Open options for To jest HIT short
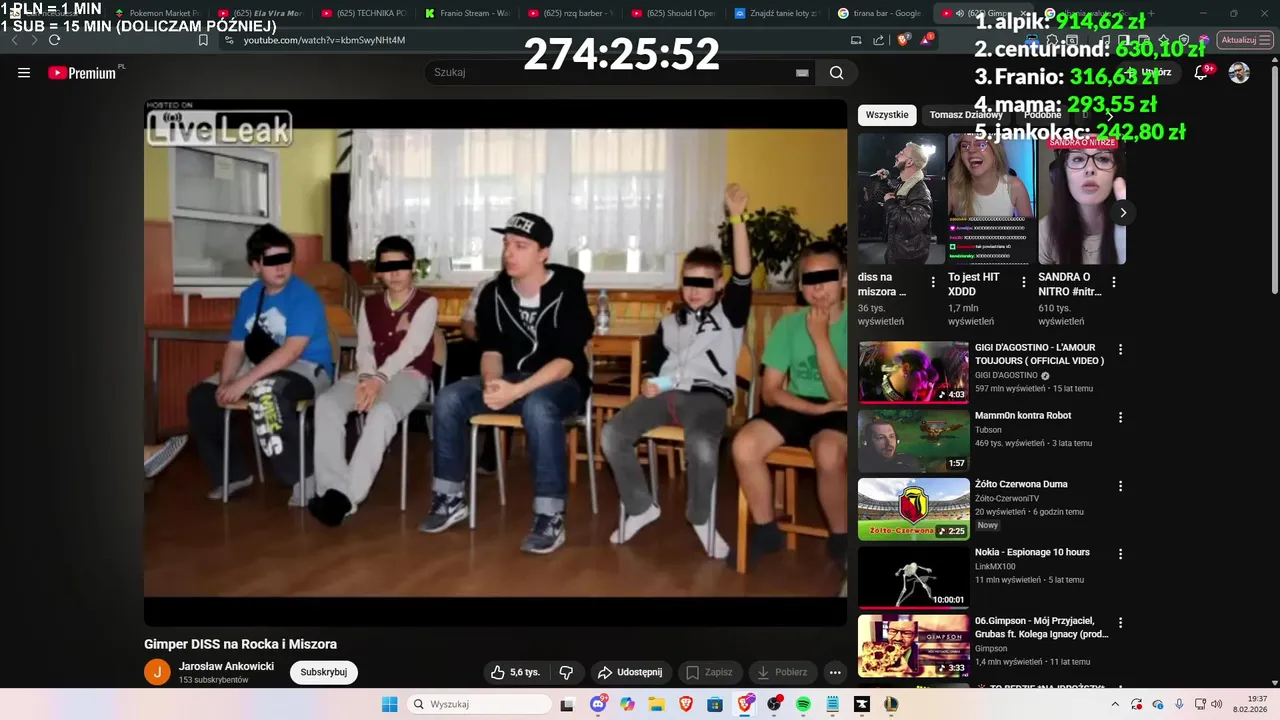 coord(1023,282)
